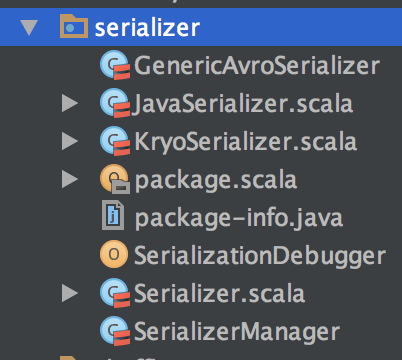Viewport: 402px width, 360px height.
Task: Select the serializer folder label
Action: tap(147, 27)
